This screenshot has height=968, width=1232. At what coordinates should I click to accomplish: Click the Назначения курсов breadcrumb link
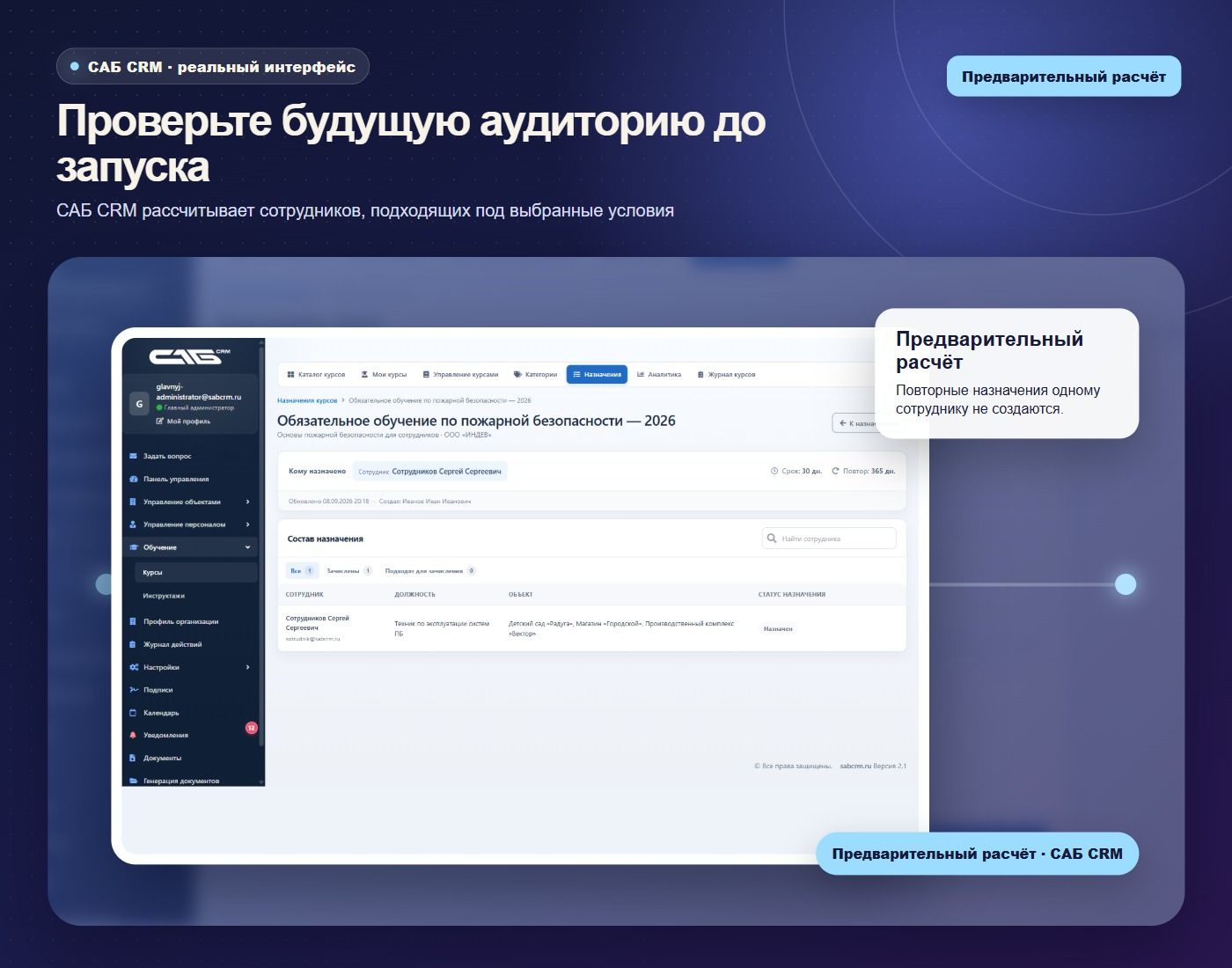[x=307, y=400]
